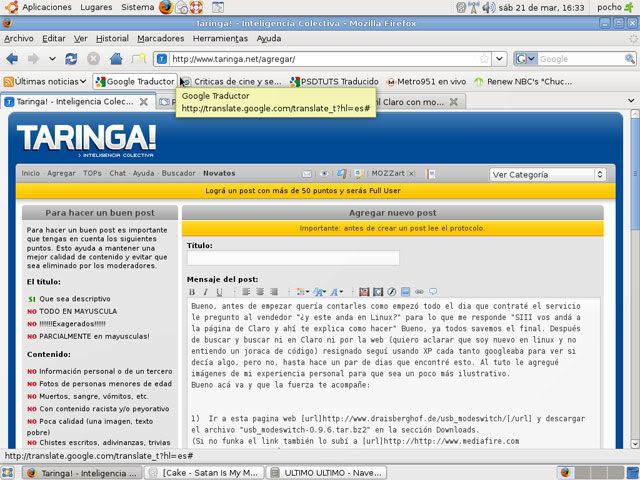The image size is (640, 480).
Task: Click the search magnifier in the Google box
Action: (630, 59)
